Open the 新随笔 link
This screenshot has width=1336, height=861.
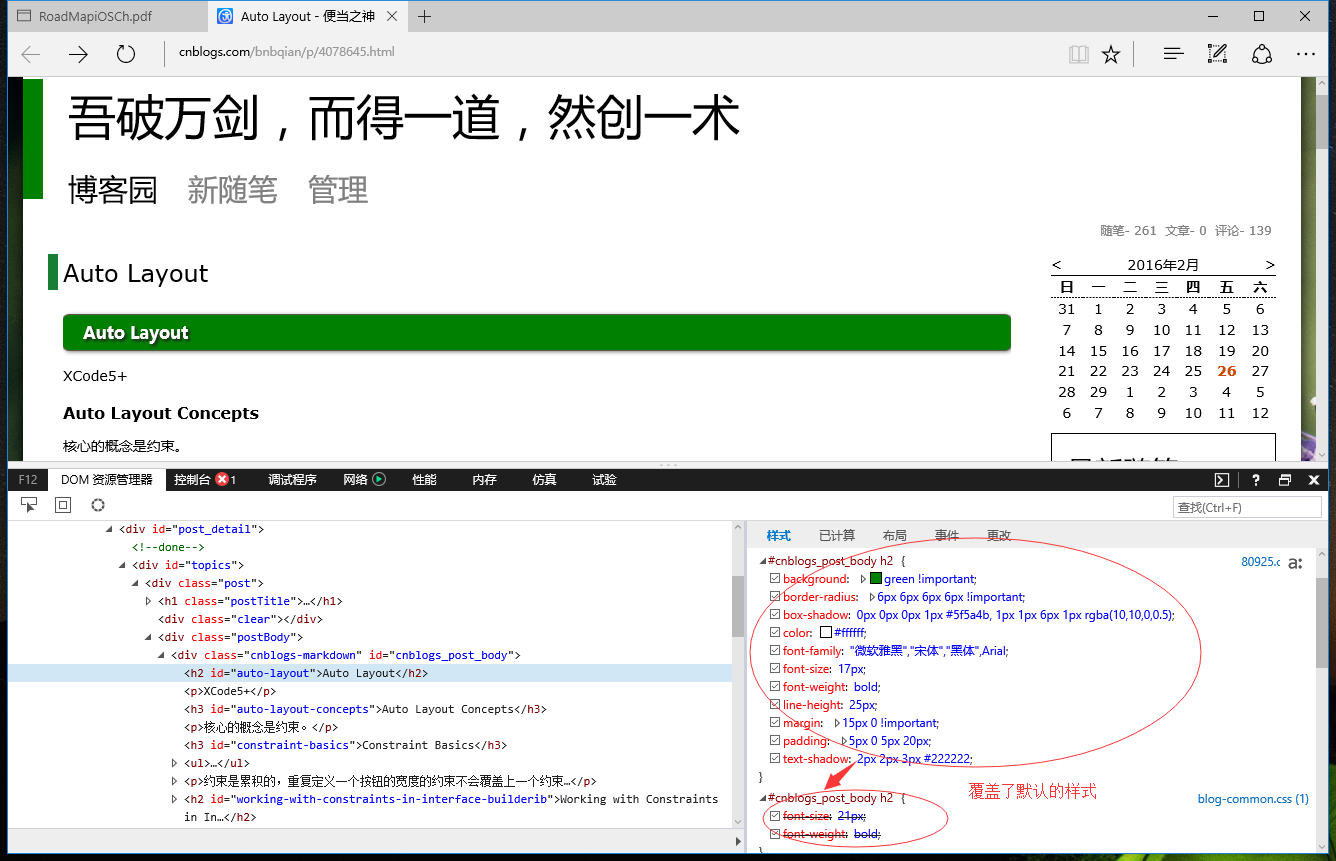click(232, 189)
